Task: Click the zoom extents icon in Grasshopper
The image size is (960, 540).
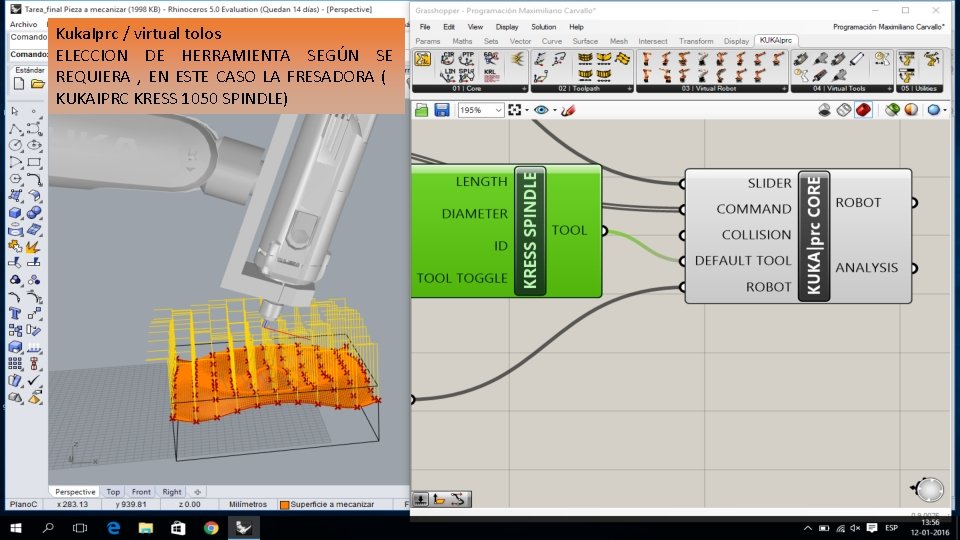Action: 514,110
